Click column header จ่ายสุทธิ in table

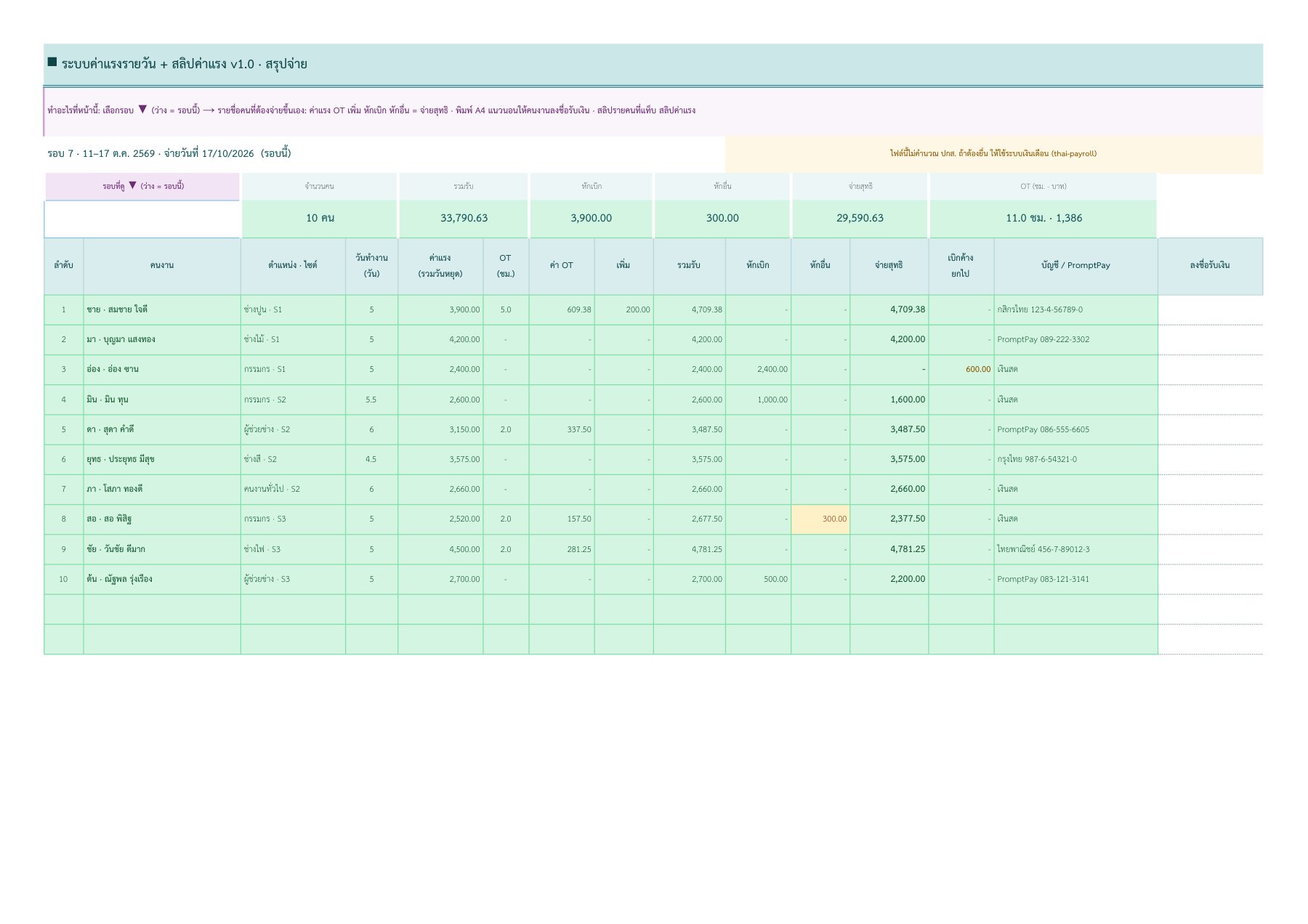coord(889,266)
